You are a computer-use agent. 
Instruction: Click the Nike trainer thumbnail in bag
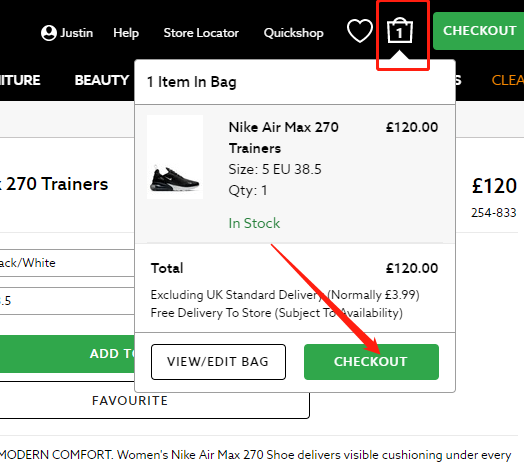pyautogui.click(x=175, y=157)
